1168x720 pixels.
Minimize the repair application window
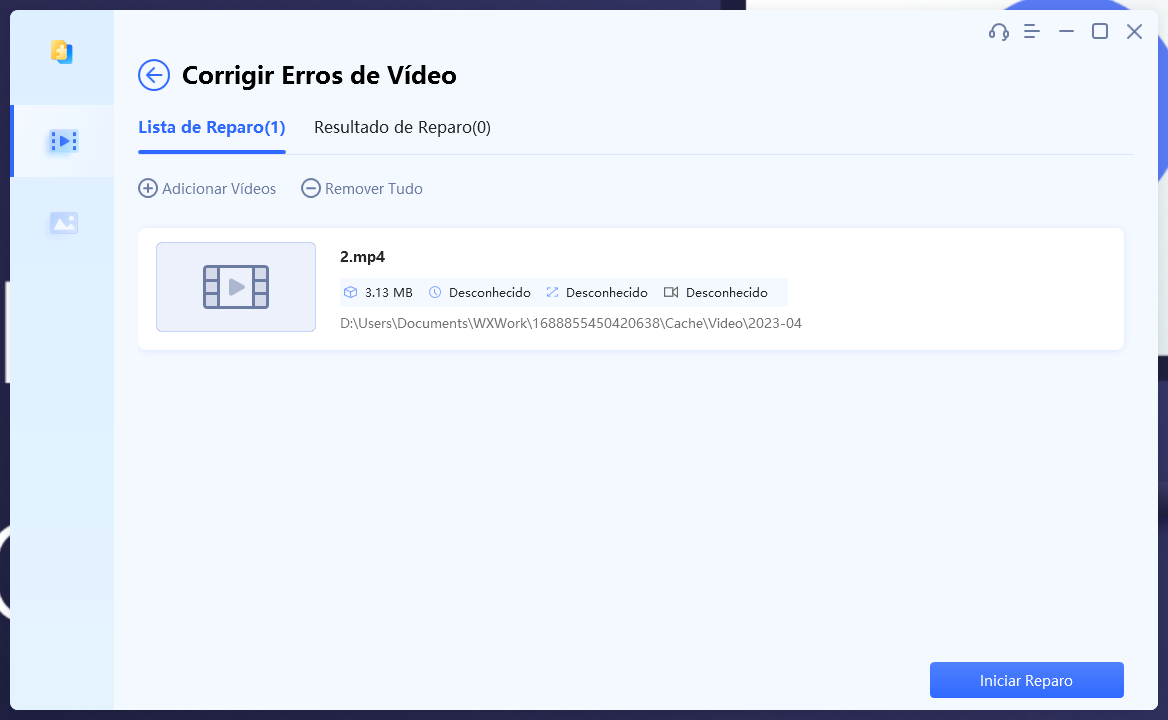pyautogui.click(x=1066, y=31)
